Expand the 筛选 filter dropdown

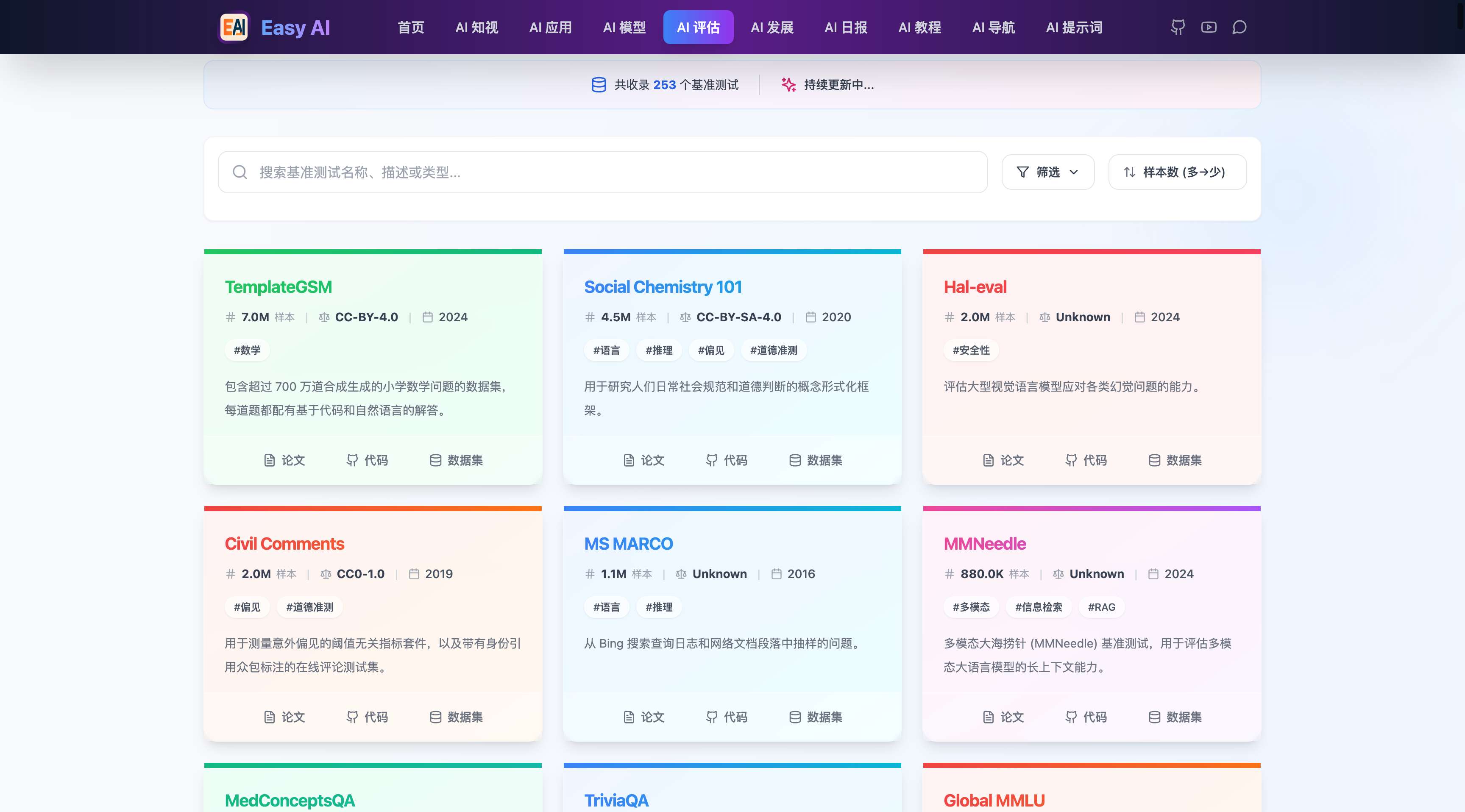pyautogui.click(x=1047, y=172)
